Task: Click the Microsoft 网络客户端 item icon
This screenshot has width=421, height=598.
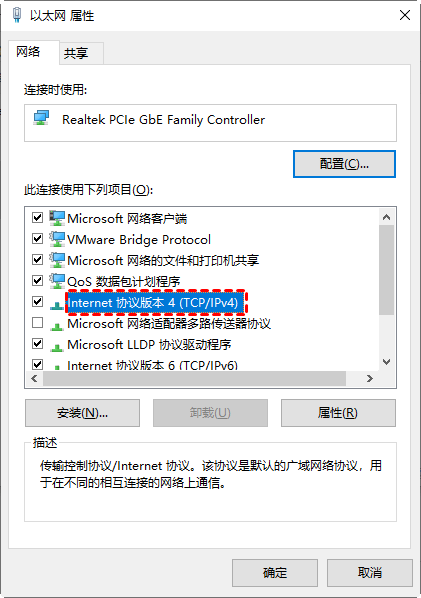Action: click(57, 218)
